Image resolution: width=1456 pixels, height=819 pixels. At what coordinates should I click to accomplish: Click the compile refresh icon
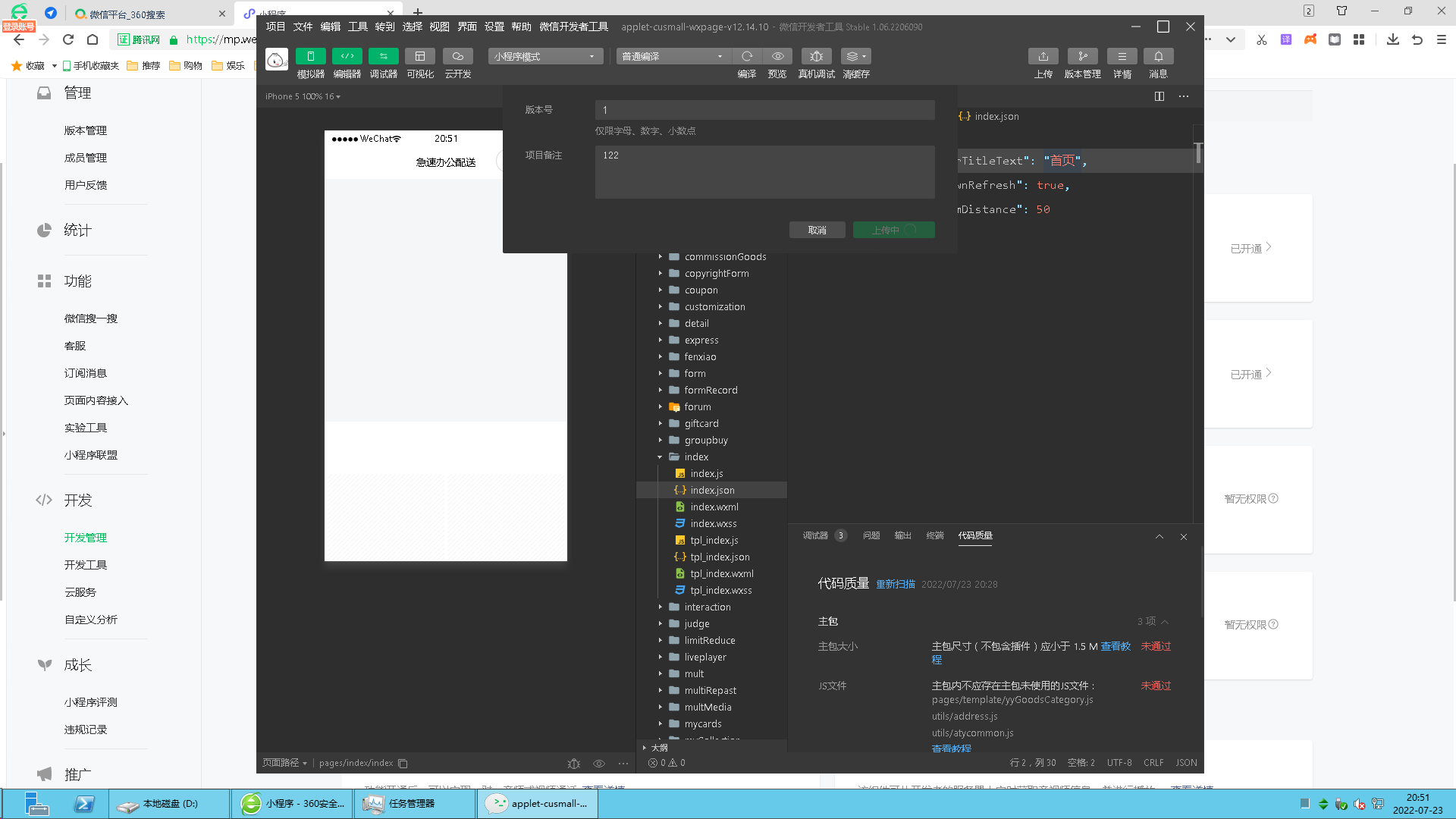coord(747,56)
